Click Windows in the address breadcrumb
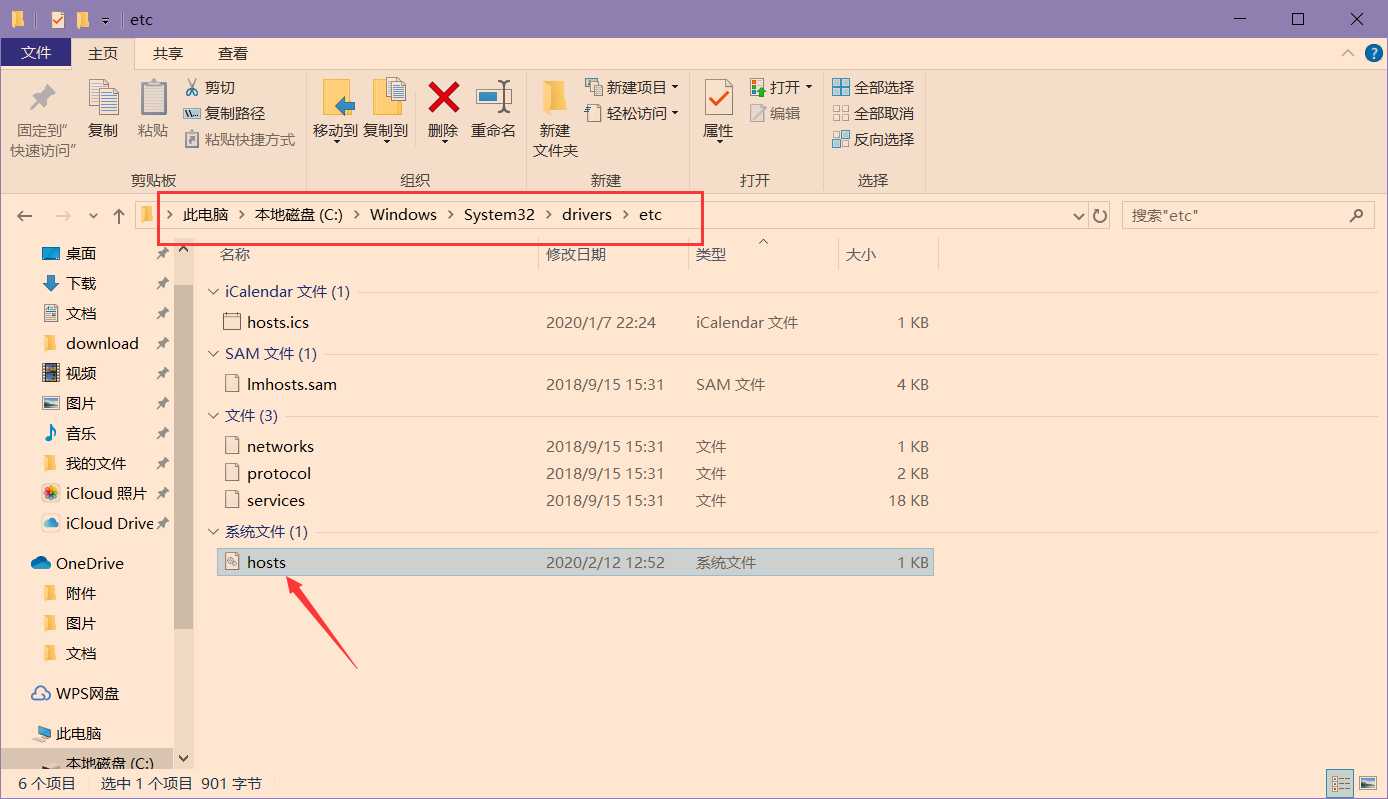 [403, 215]
